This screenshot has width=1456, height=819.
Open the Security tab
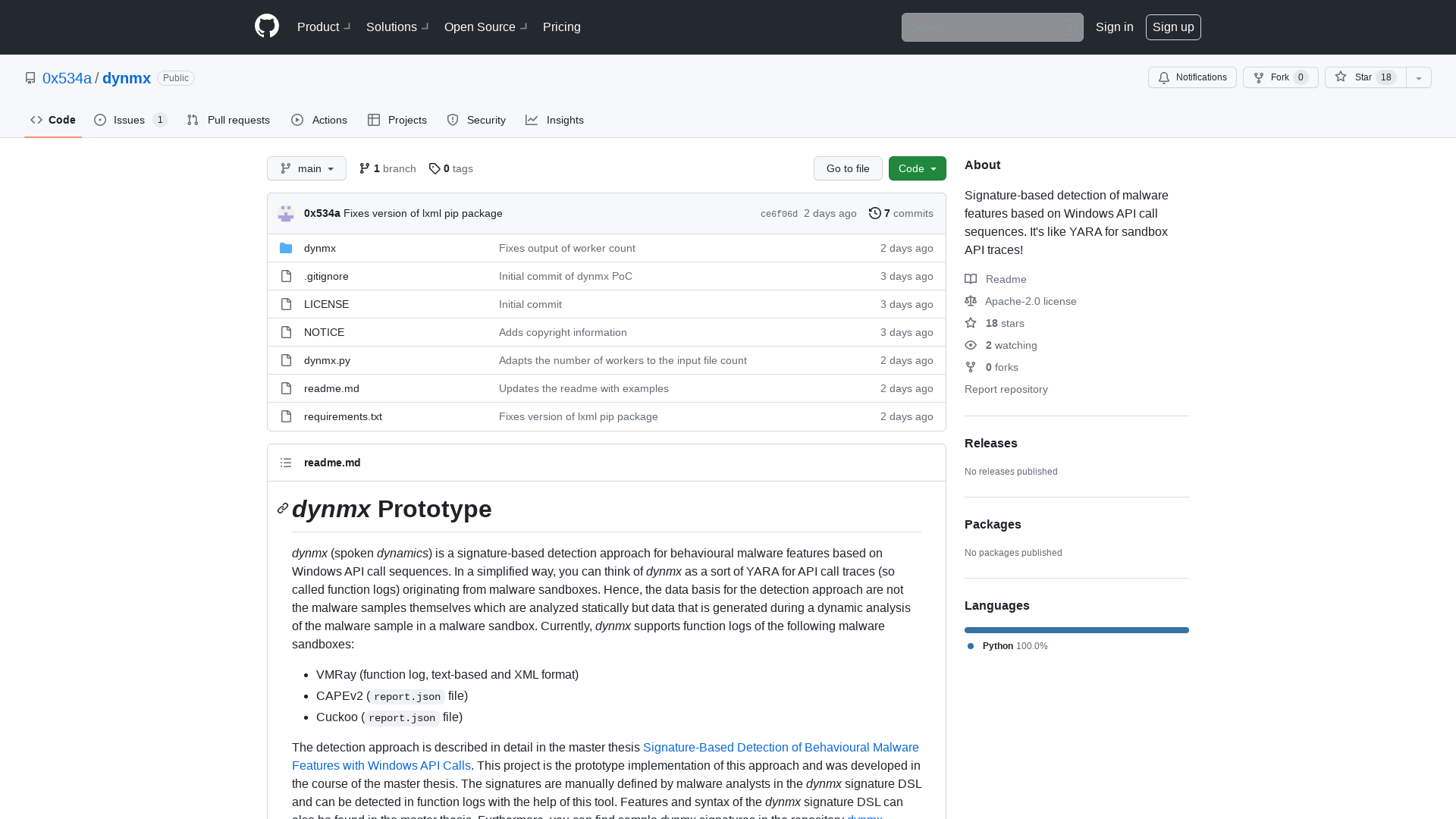[476, 120]
